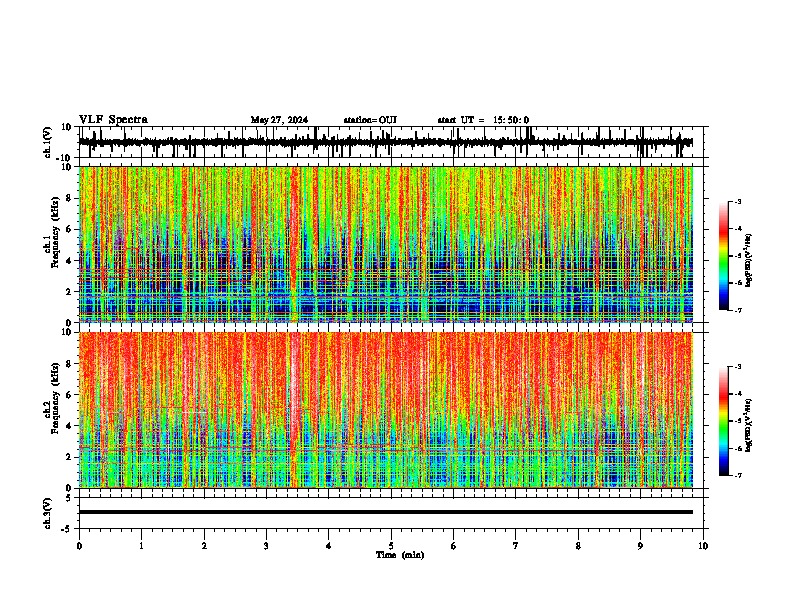Click the 'station=OUJ' label
The height and width of the screenshot is (612, 792).
point(370,120)
